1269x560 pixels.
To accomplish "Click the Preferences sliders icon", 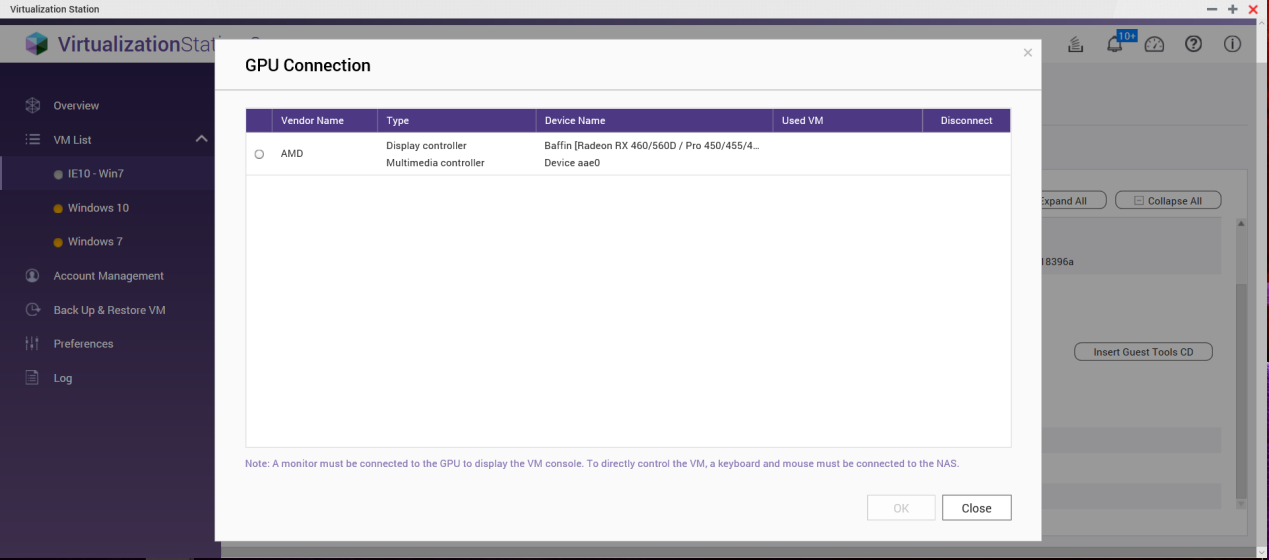I will tap(32, 344).
